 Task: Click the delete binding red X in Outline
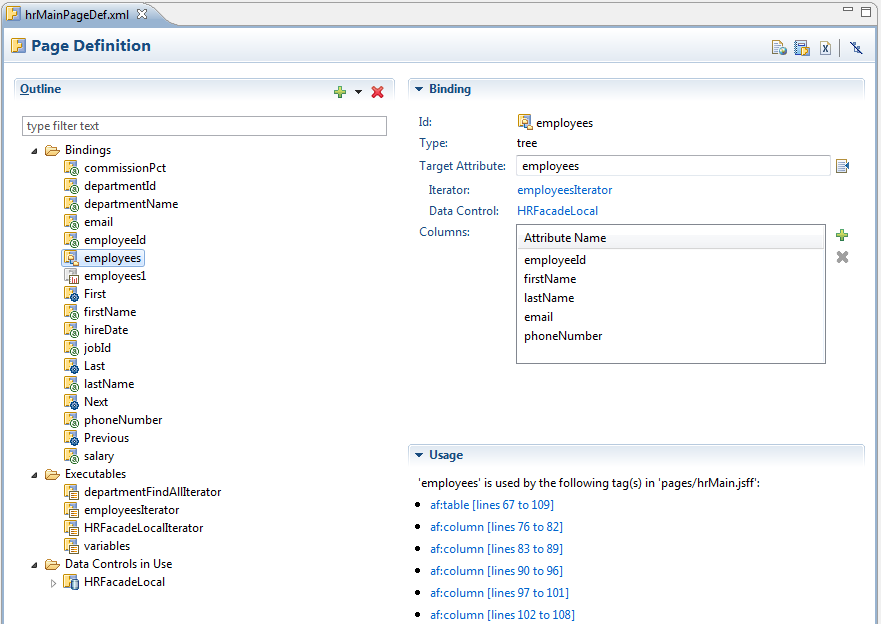[377, 91]
